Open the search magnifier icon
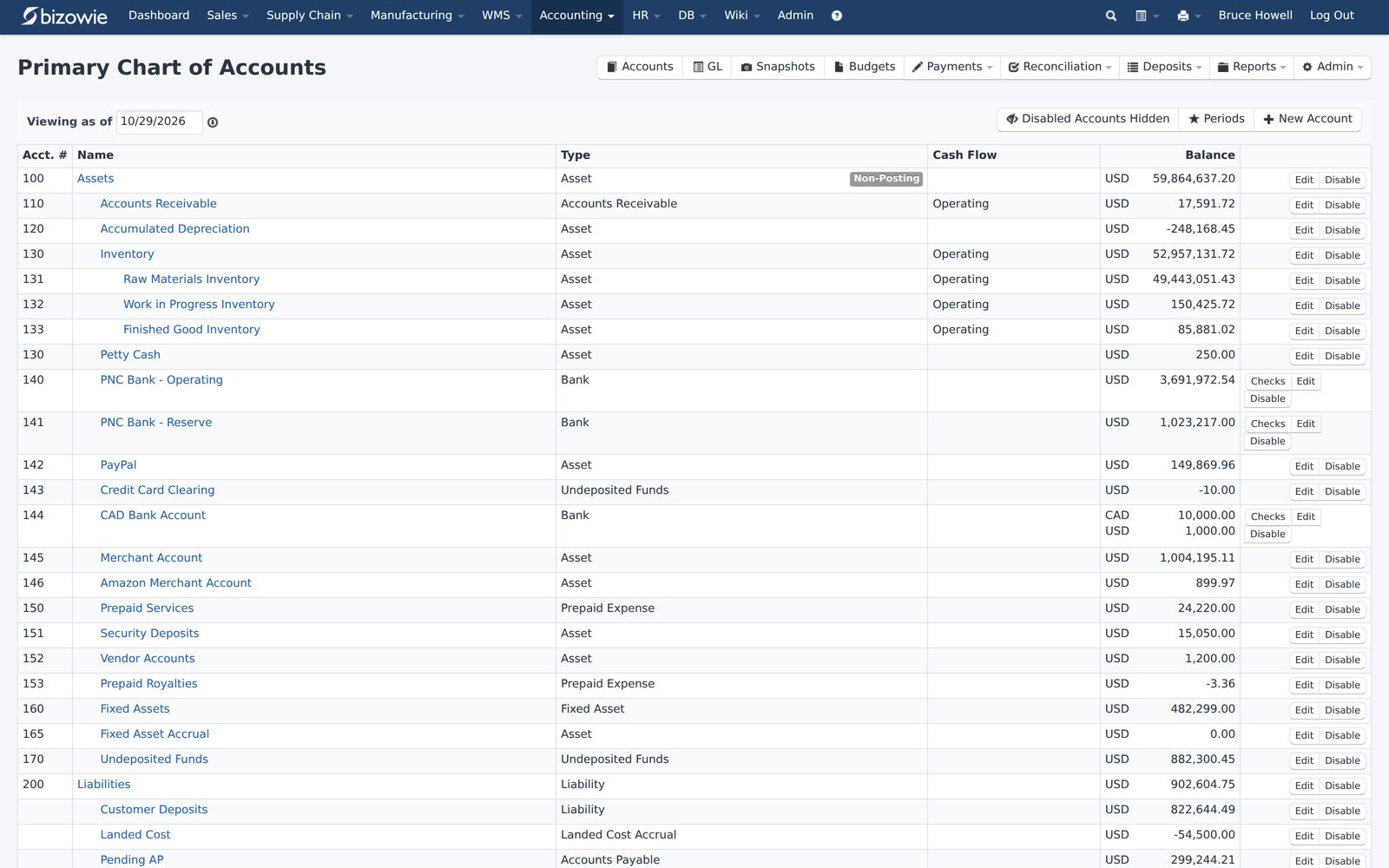Image resolution: width=1389 pixels, height=868 pixels. click(1110, 16)
